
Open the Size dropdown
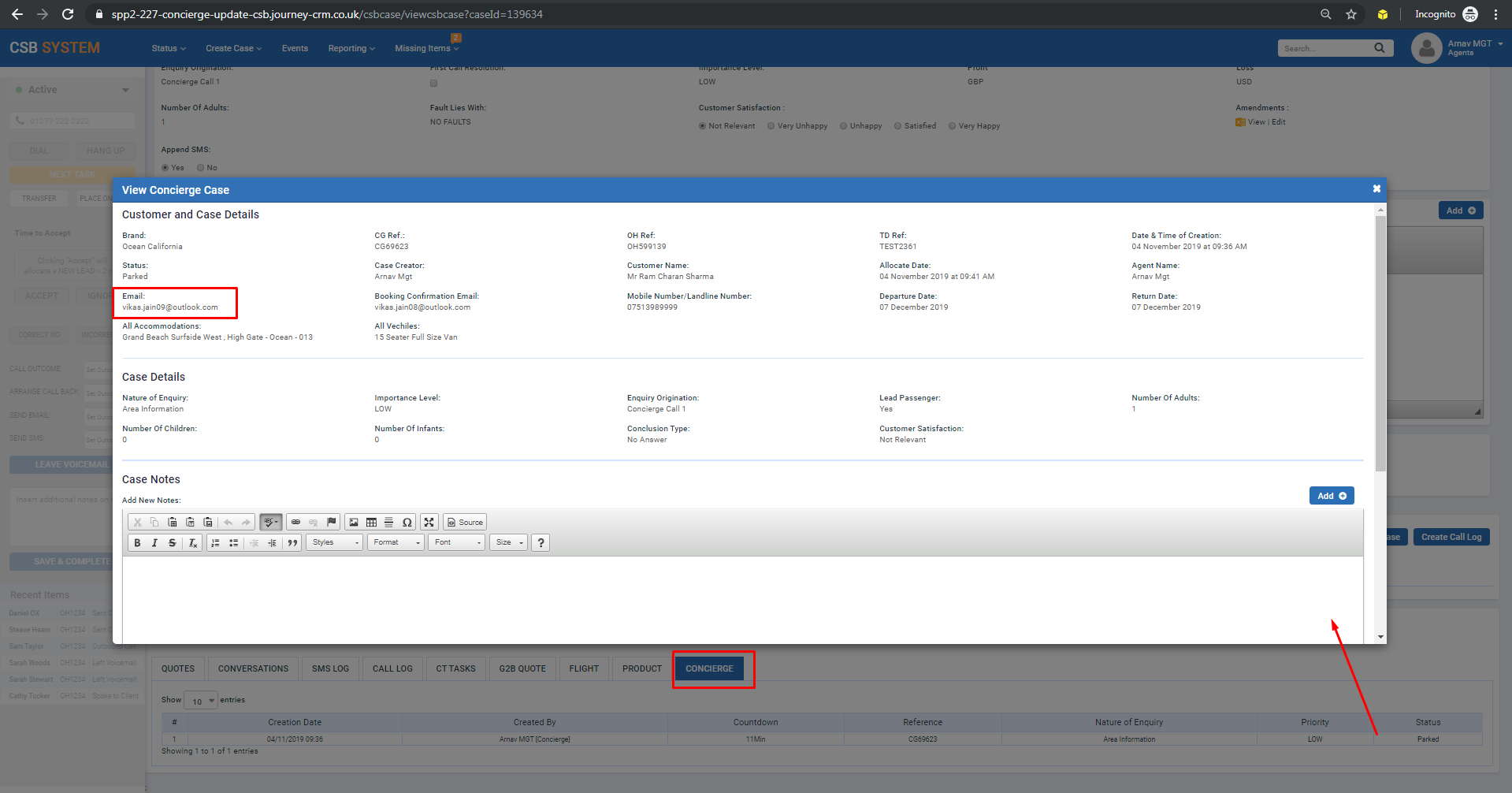(509, 542)
